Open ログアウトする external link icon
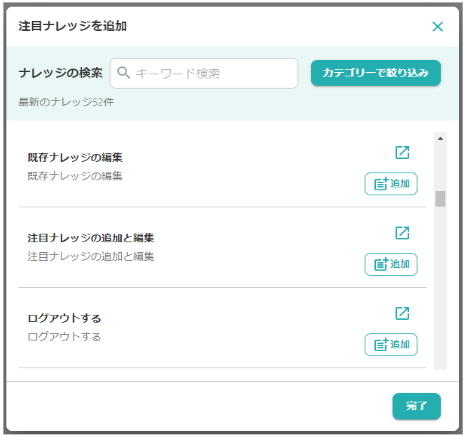This screenshot has height=437, width=465. (x=402, y=313)
